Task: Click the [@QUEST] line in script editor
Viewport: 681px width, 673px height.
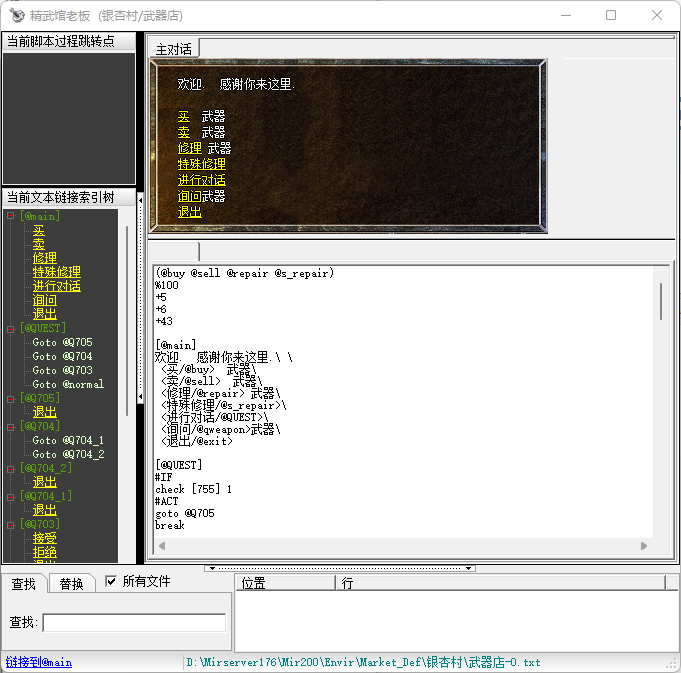Action: click(x=179, y=465)
